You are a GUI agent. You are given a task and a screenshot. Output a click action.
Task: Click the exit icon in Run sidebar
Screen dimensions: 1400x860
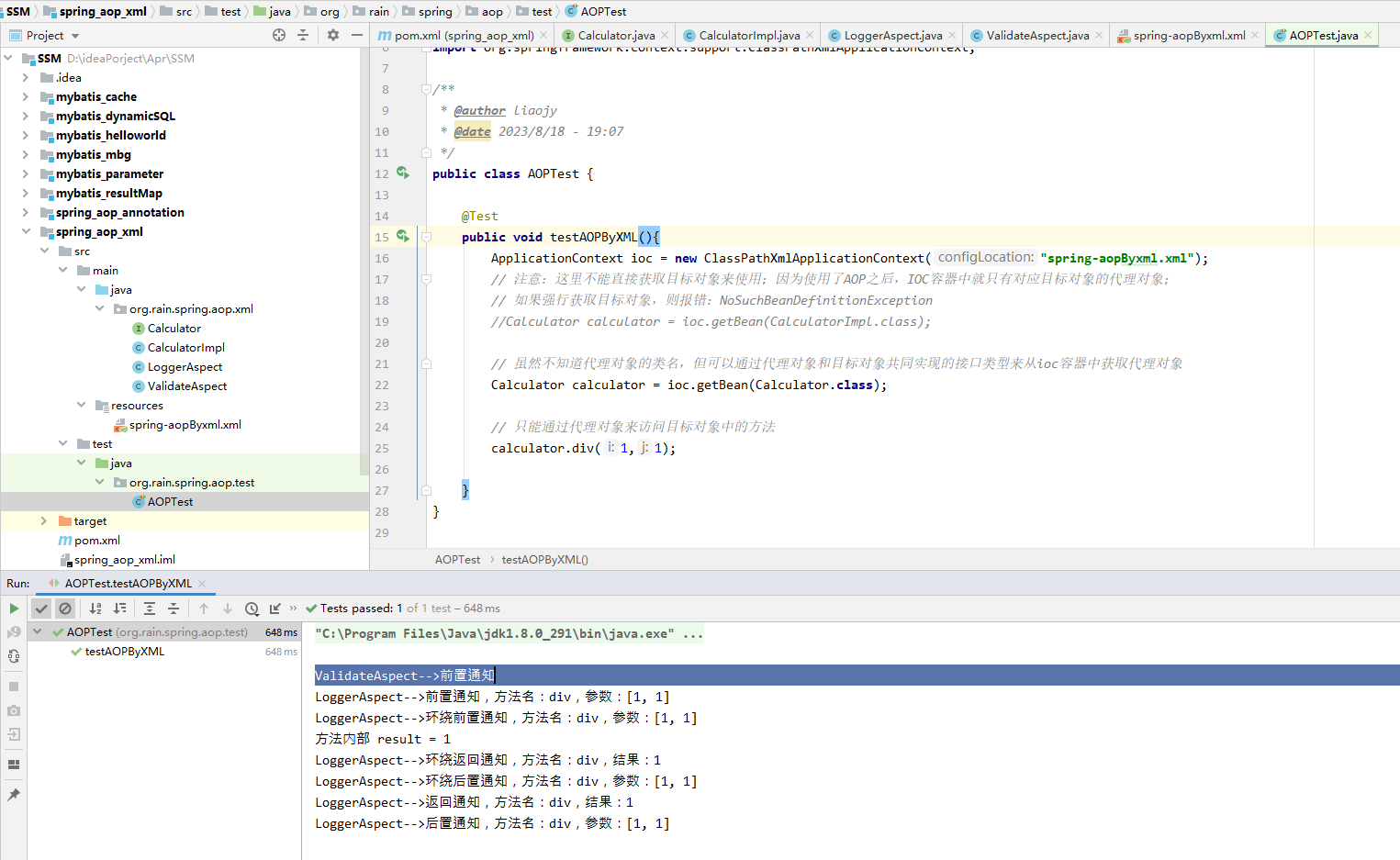14,734
